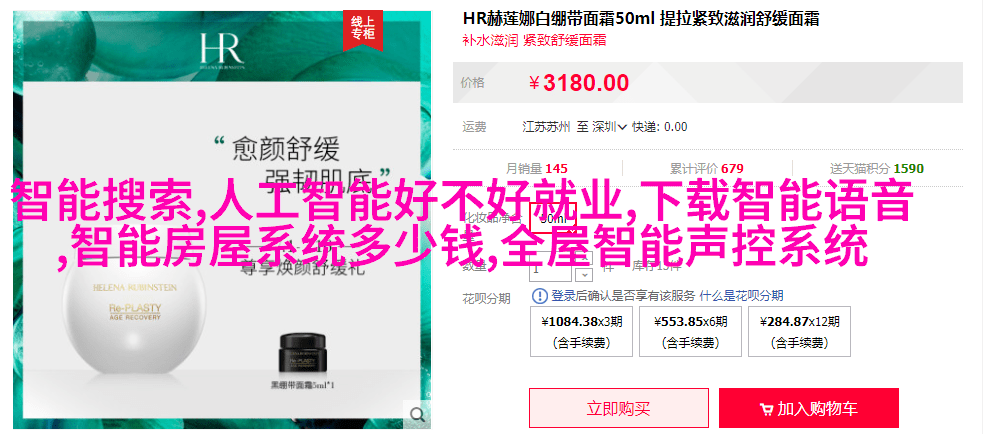Viewport: 984px width, 434px height.
Task: Choose the ¥553.85 x6期 installment plan
Action: point(690,331)
